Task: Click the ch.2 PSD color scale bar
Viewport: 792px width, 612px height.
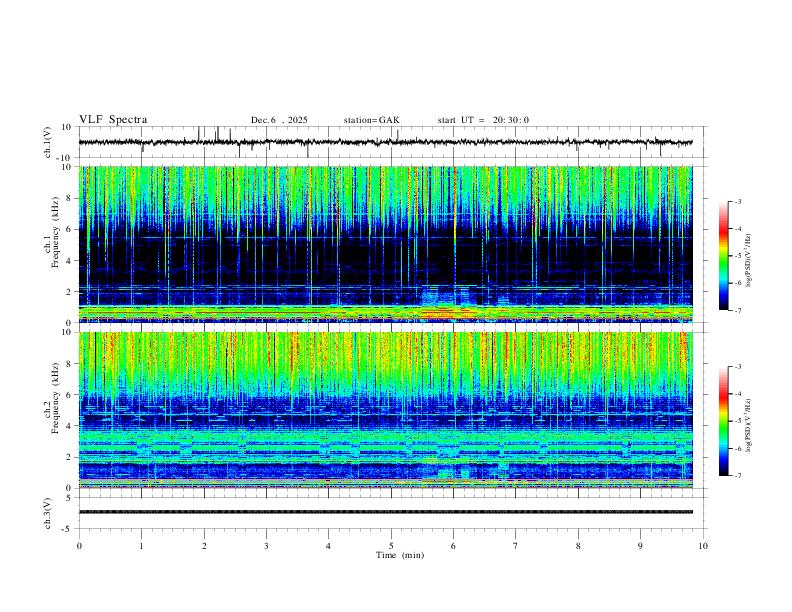Action: tap(724, 421)
